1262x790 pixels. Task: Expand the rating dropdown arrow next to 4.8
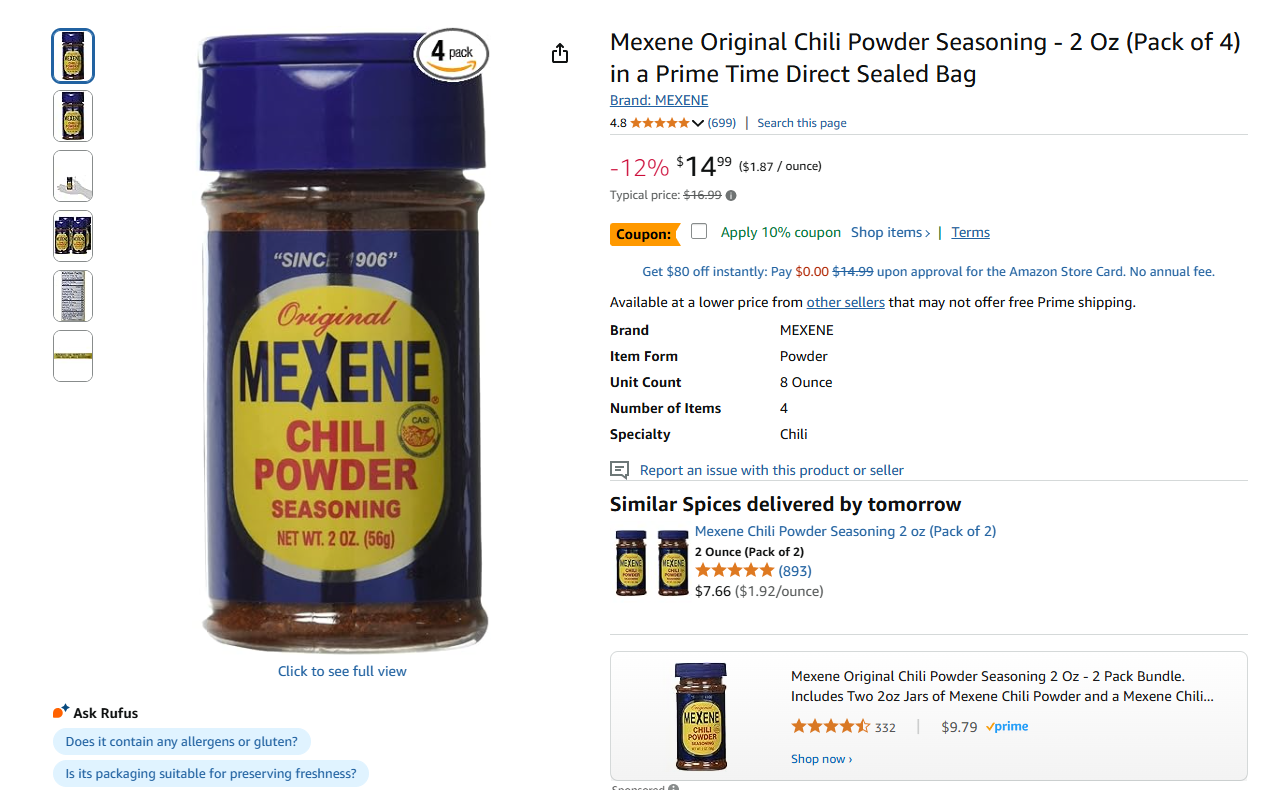click(698, 123)
